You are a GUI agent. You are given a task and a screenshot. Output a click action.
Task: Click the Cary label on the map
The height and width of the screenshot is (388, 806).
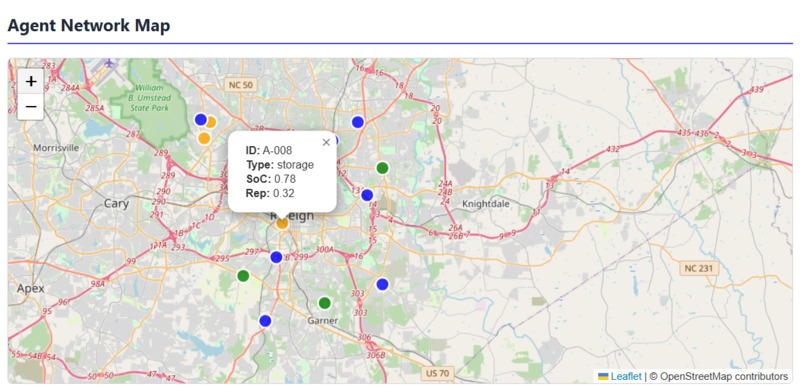[116, 204]
